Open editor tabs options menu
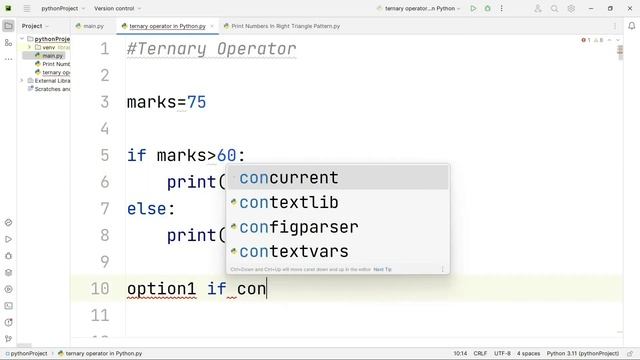 (615, 26)
